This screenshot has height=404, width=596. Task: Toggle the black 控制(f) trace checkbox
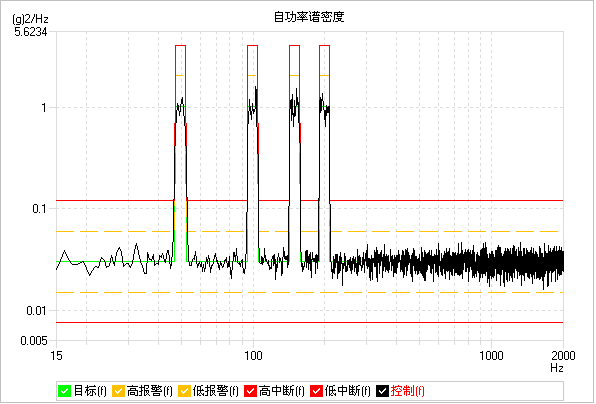point(382,391)
